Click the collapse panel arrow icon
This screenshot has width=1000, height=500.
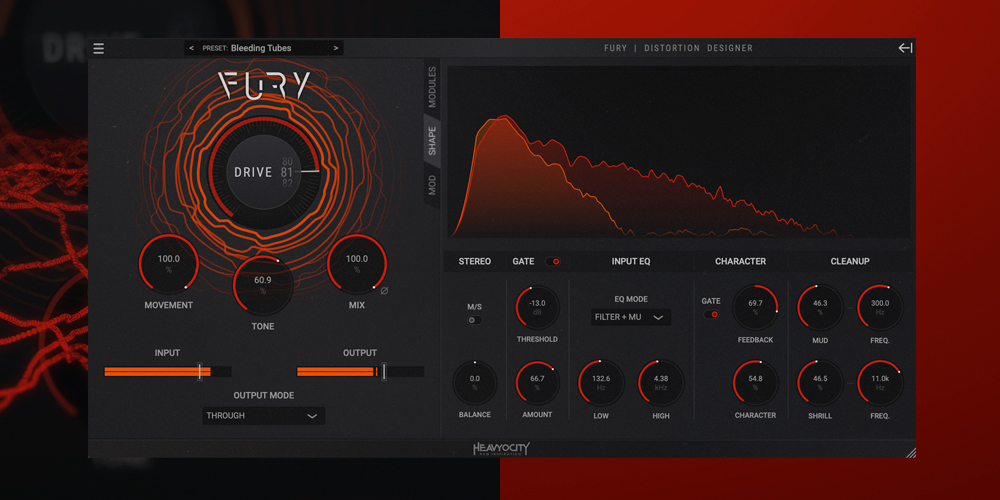[x=906, y=48]
